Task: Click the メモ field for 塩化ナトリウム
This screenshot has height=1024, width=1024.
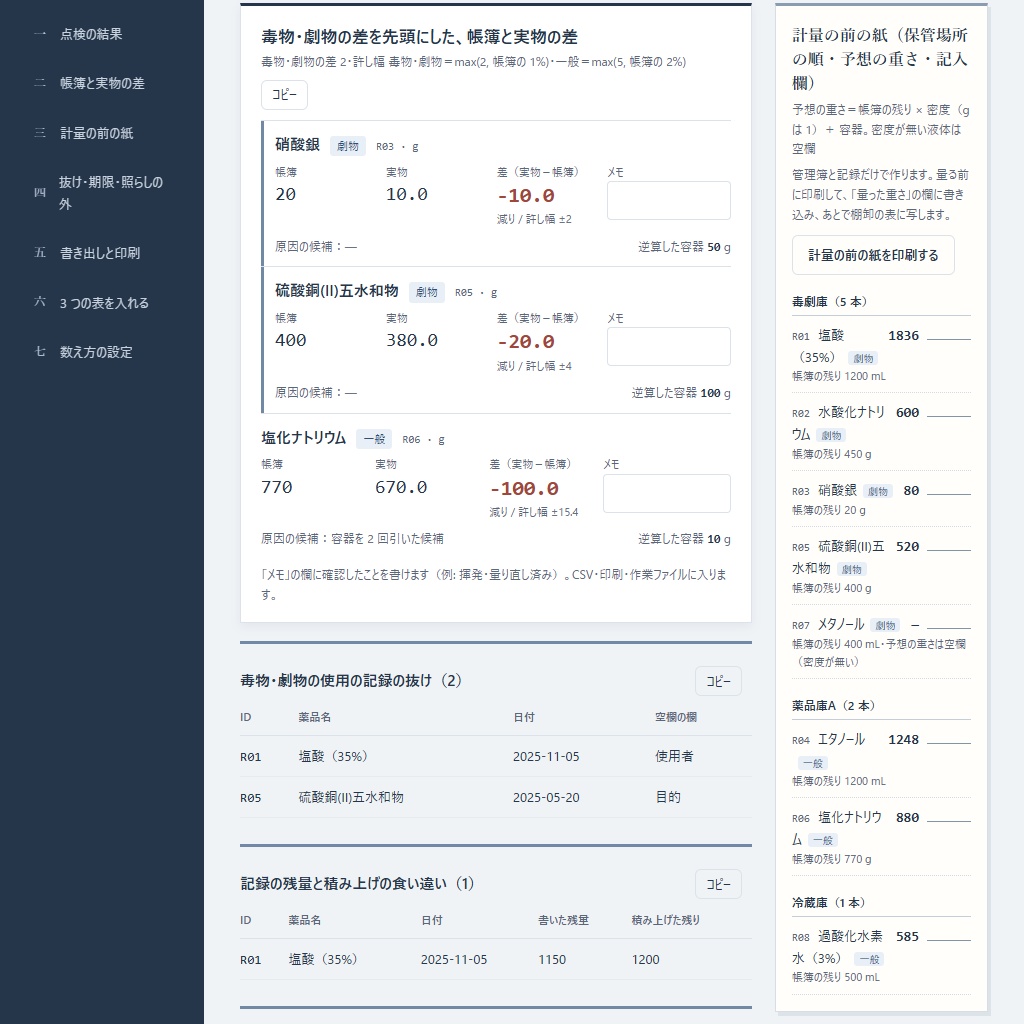Action: click(666, 493)
